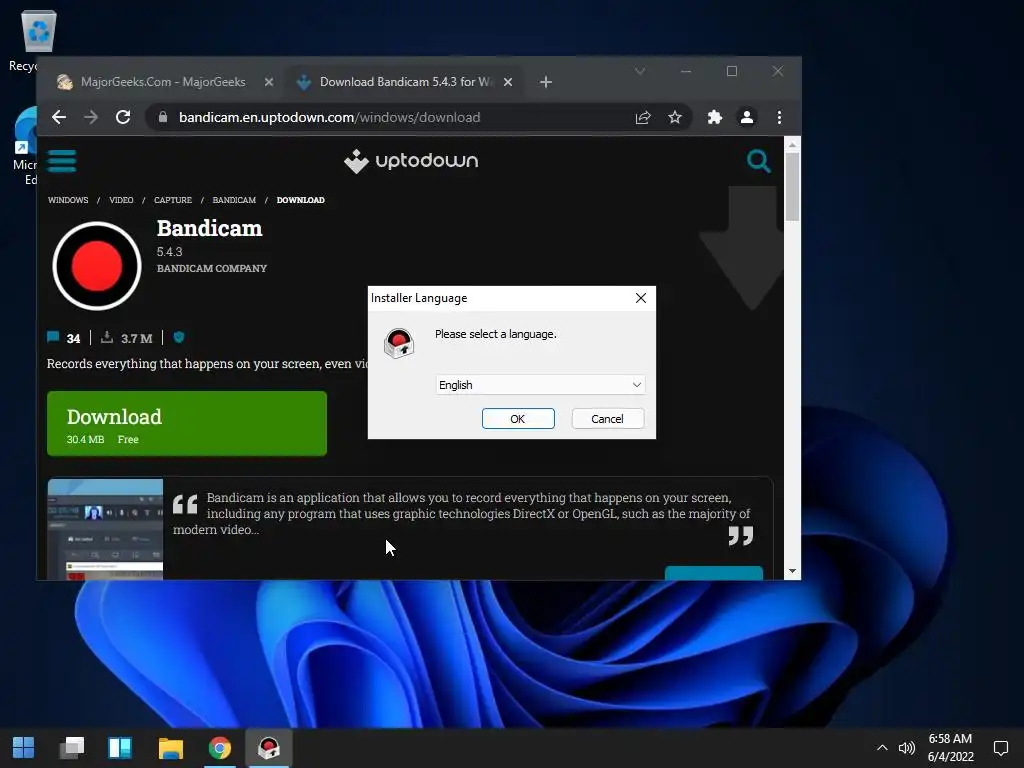Switch to the MajorGeeks.Com tab
Viewport: 1024px width, 768px height.
point(163,82)
